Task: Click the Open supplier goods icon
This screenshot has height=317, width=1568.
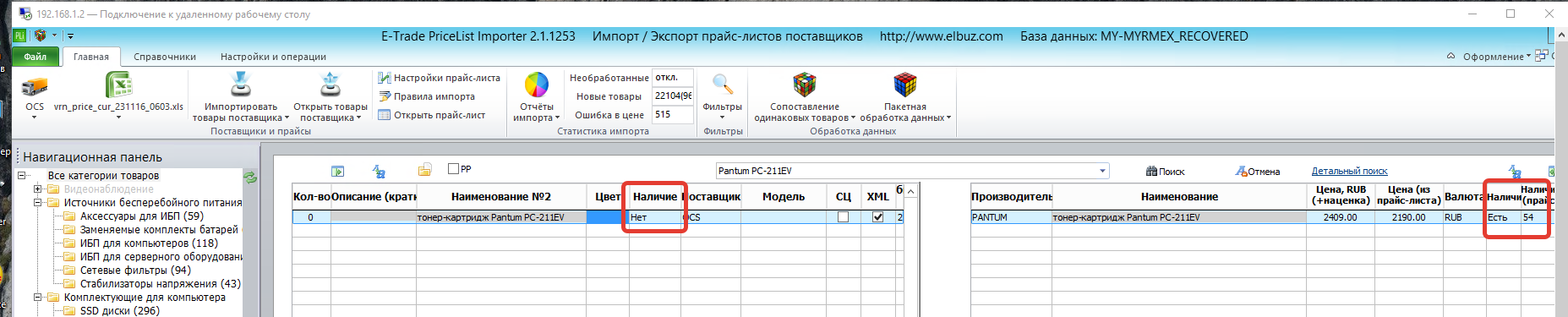Action: (x=331, y=85)
